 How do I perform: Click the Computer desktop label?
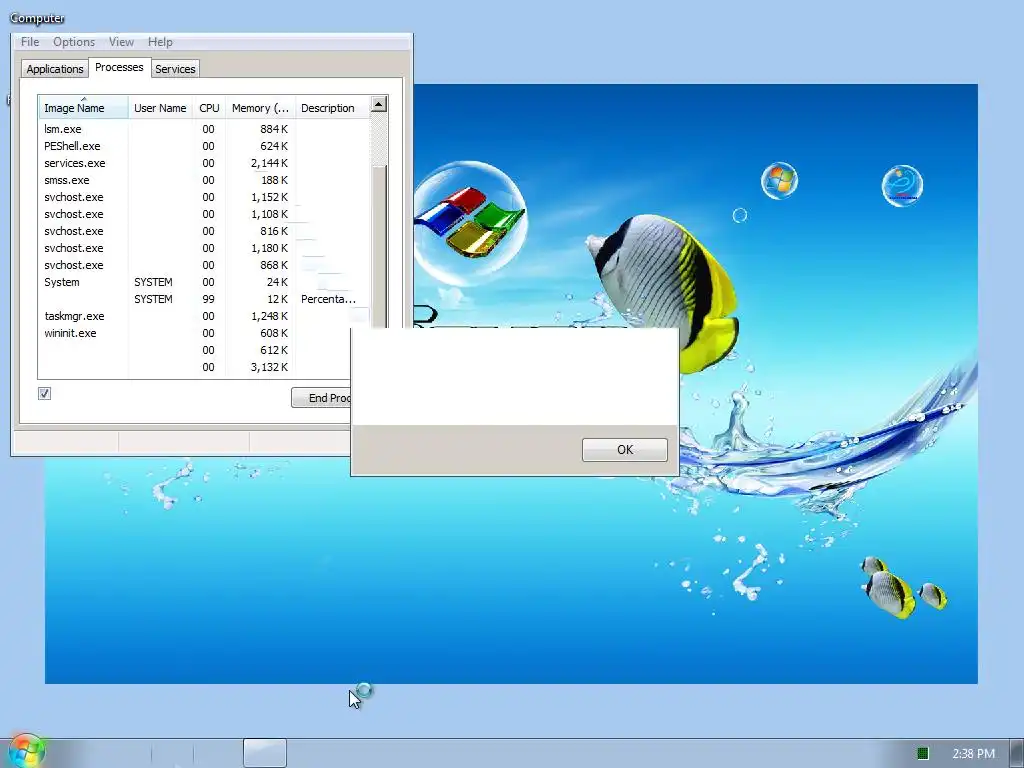point(37,18)
